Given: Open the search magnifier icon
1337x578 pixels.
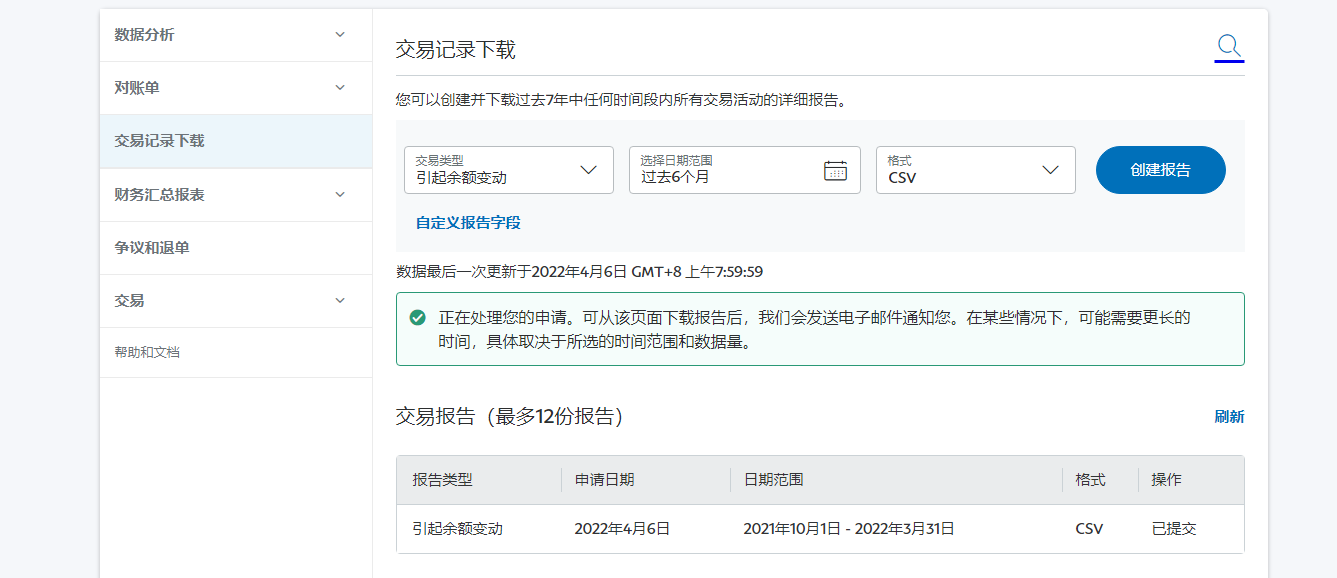Looking at the screenshot, I should 1228,45.
